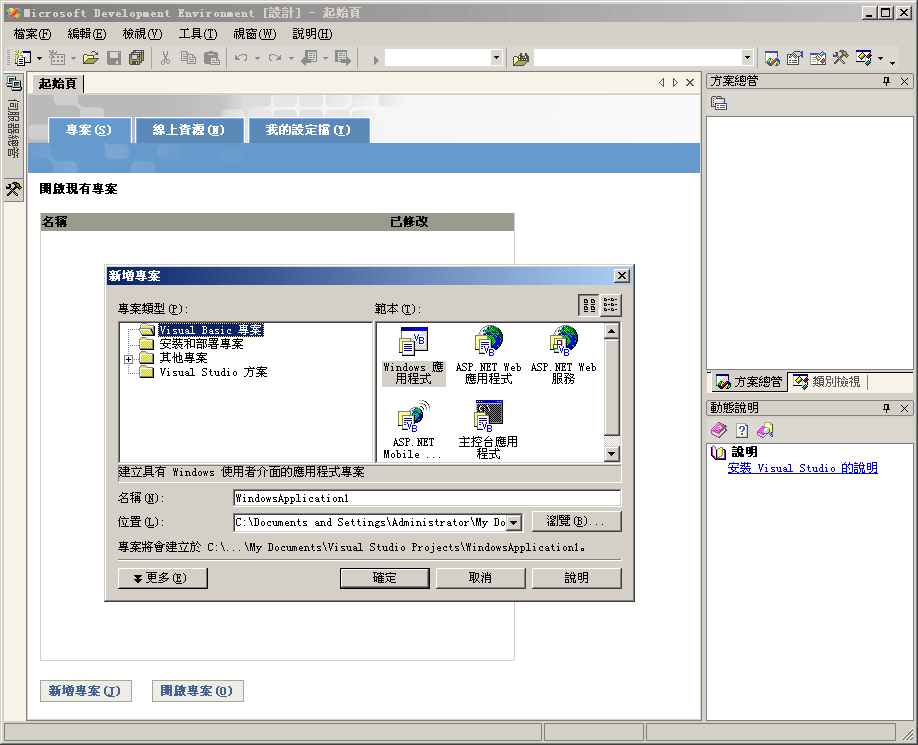Switch templates to small icons view
The width and height of the screenshot is (918, 745).
click(x=610, y=305)
